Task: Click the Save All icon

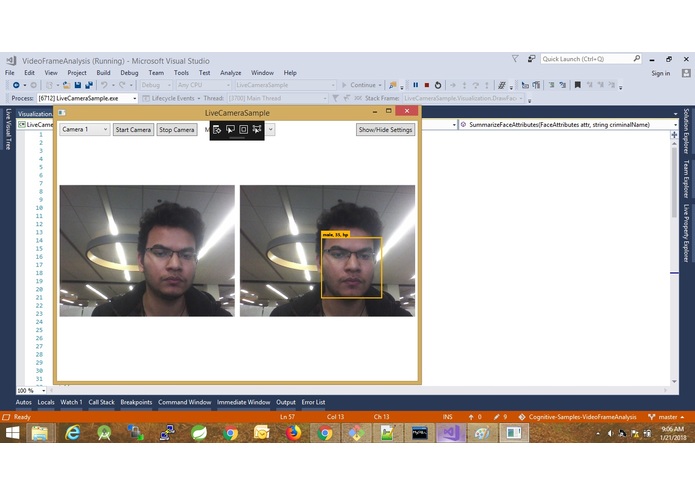Action: [89, 85]
